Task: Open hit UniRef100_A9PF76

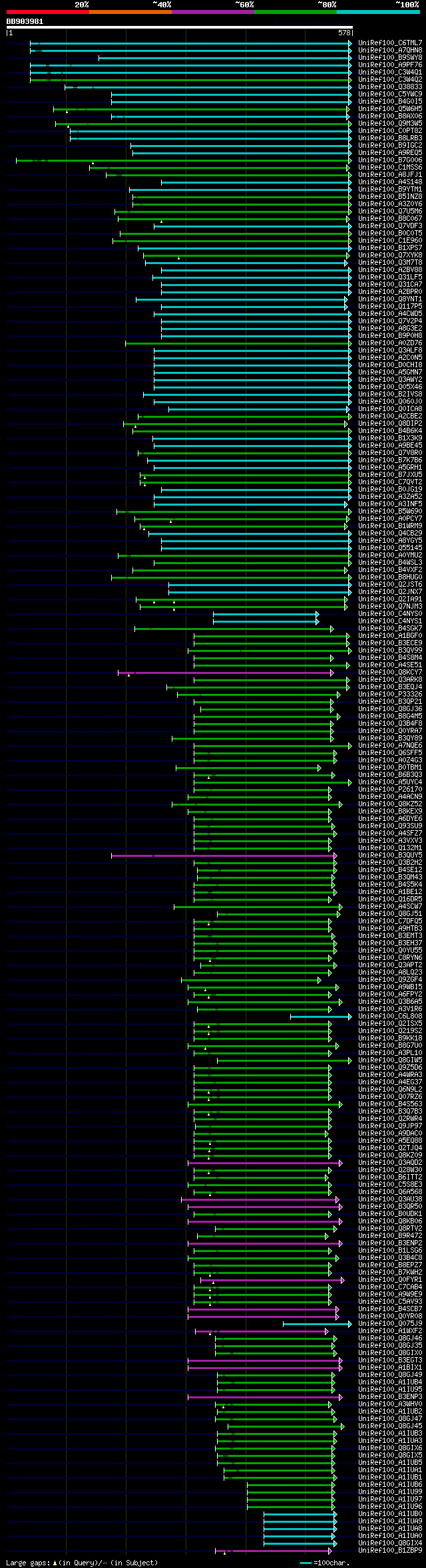Action: point(390,65)
